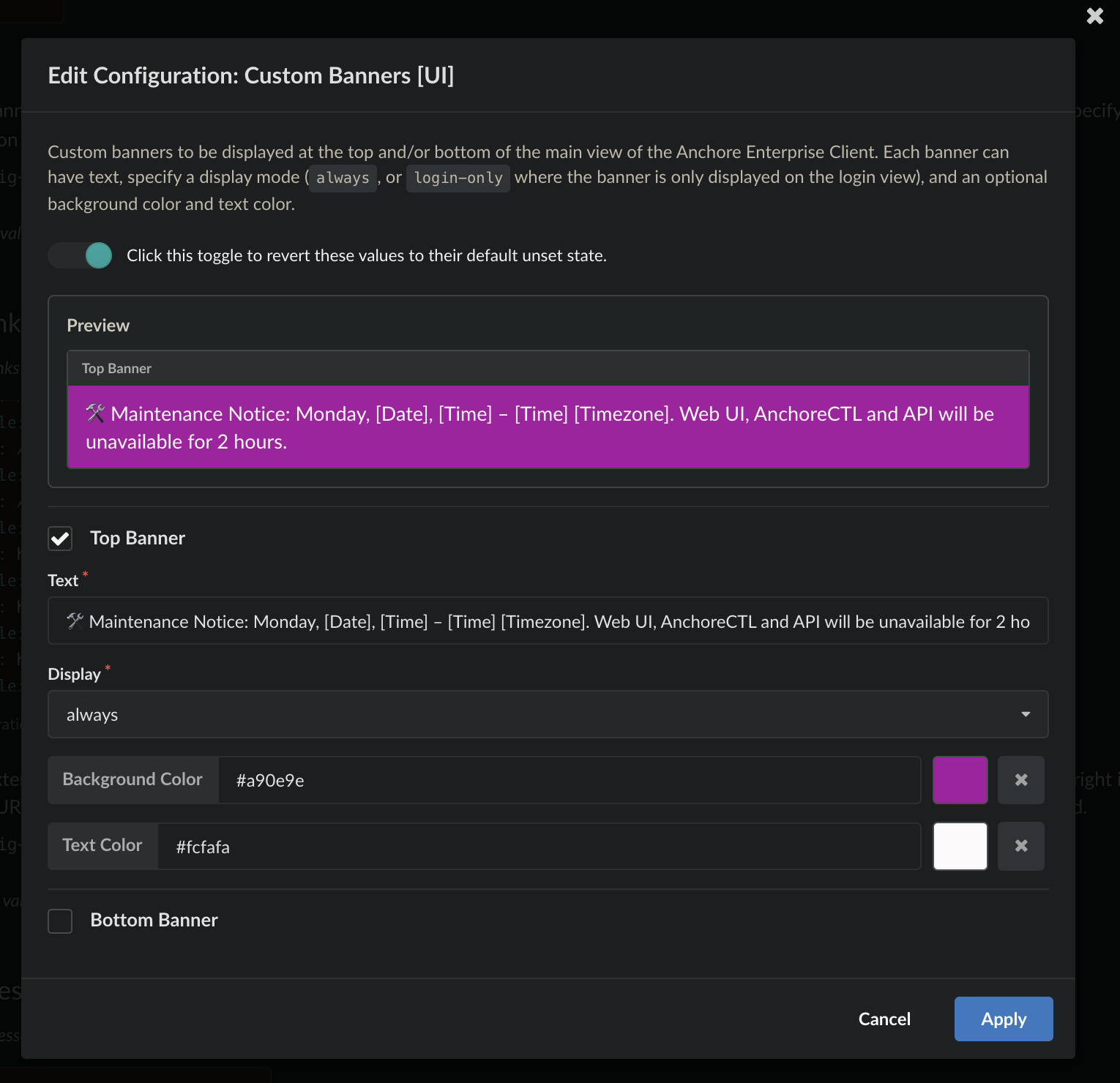The image size is (1120, 1083).
Task: Open the white text color swatch
Action: point(960,846)
